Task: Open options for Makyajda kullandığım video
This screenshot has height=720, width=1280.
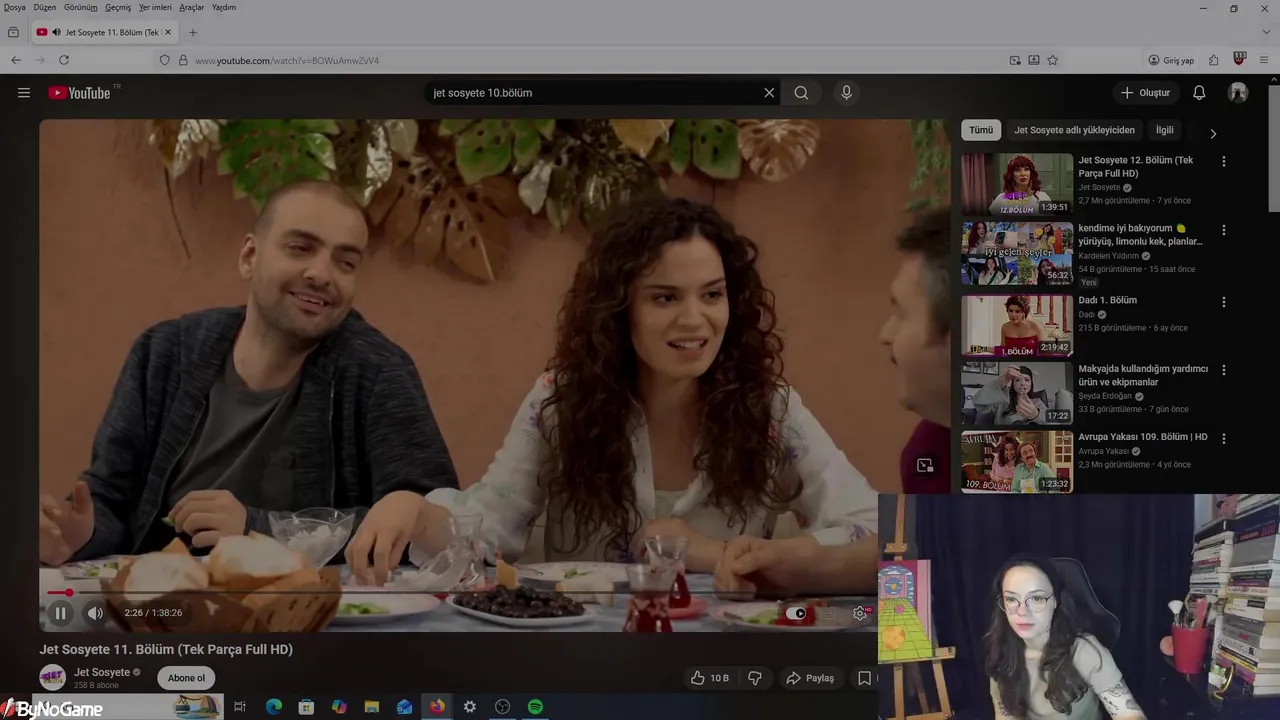Action: pyautogui.click(x=1223, y=370)
